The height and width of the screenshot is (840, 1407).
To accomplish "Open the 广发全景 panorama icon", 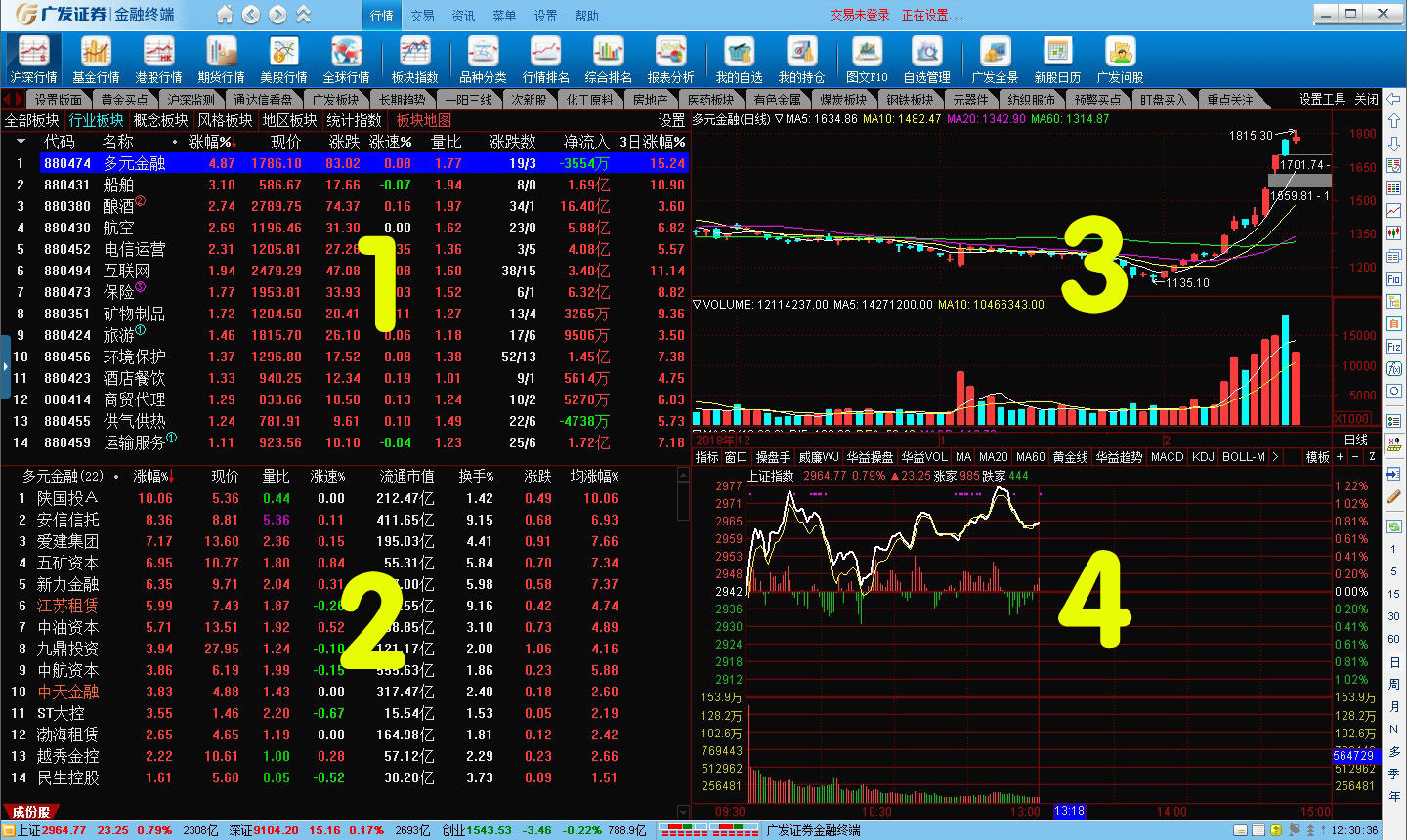I will pos(995,60).
